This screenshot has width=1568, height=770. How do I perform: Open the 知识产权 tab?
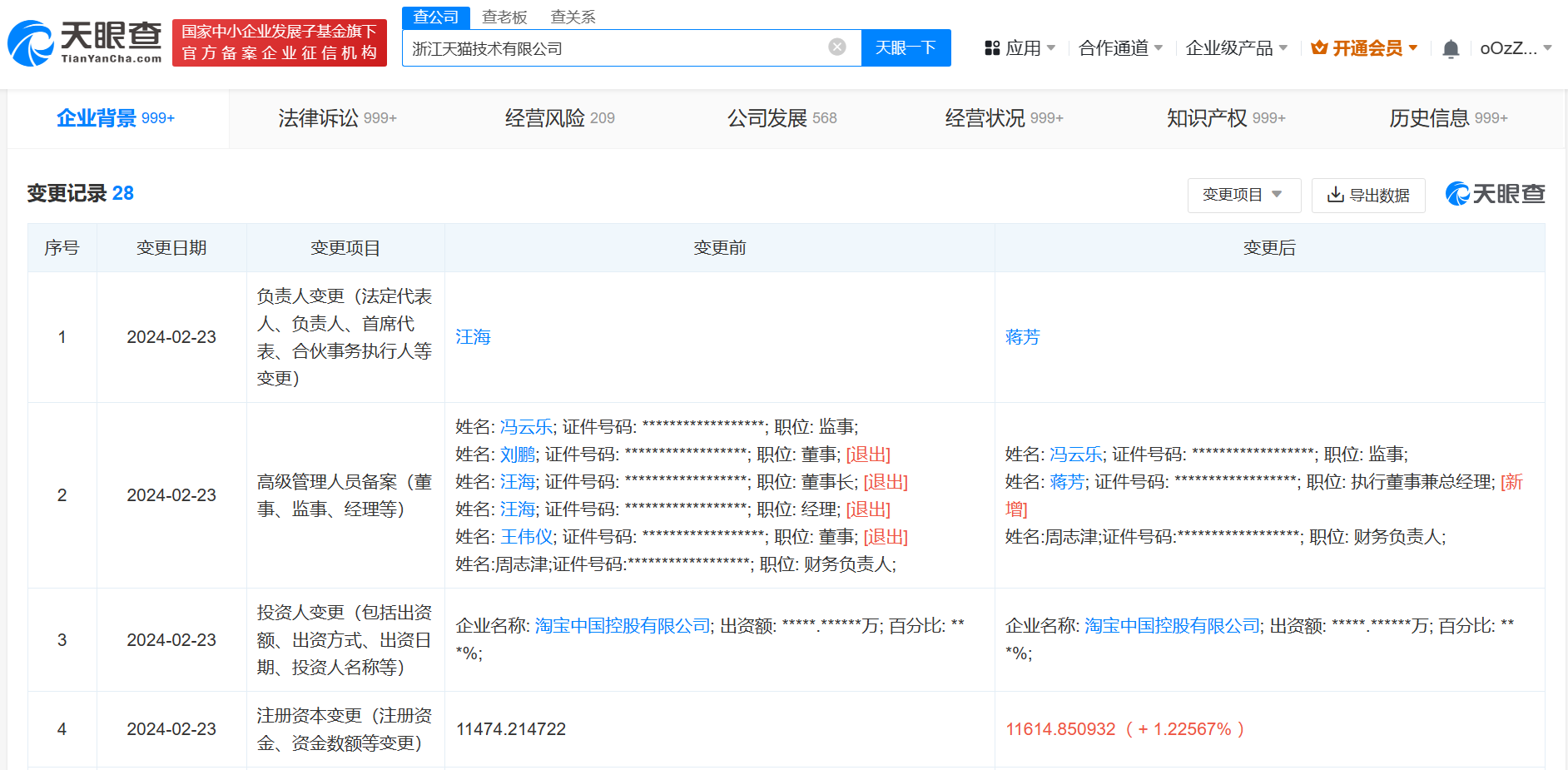coord(1226,118)
